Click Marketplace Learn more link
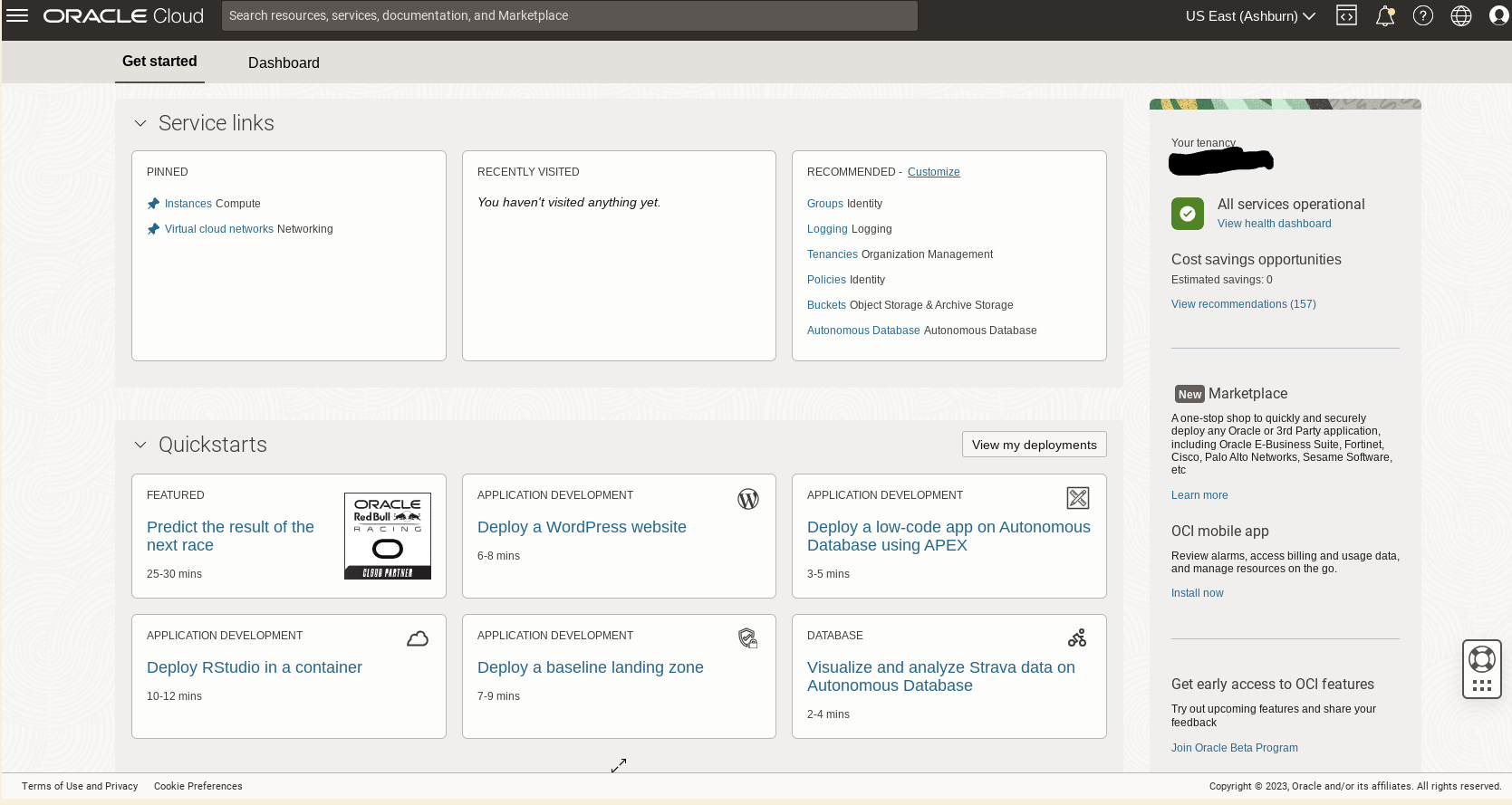 click(x=1199, y=495)
